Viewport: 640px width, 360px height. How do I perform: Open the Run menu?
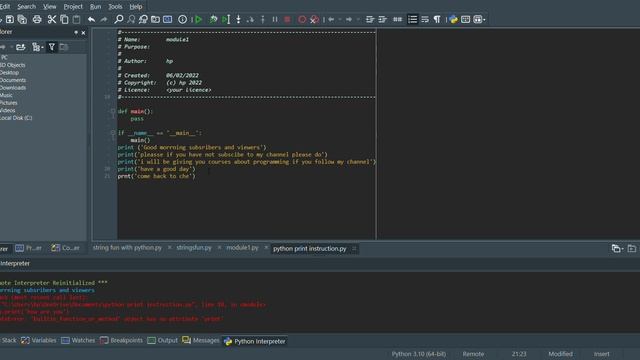coord(96,7)
